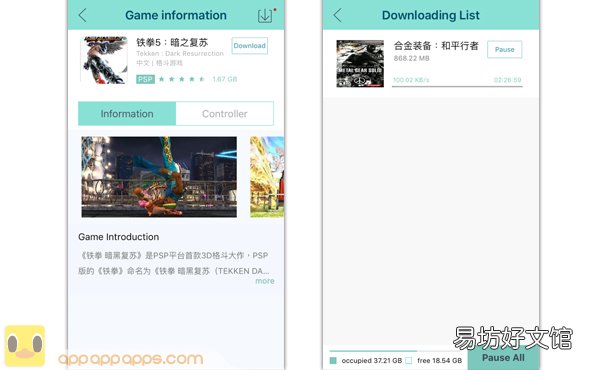Image resolution: width=600 pixels, height=370 pixels.
Task: Open downloads list via download tray icon
Action: tap(265, 15)
